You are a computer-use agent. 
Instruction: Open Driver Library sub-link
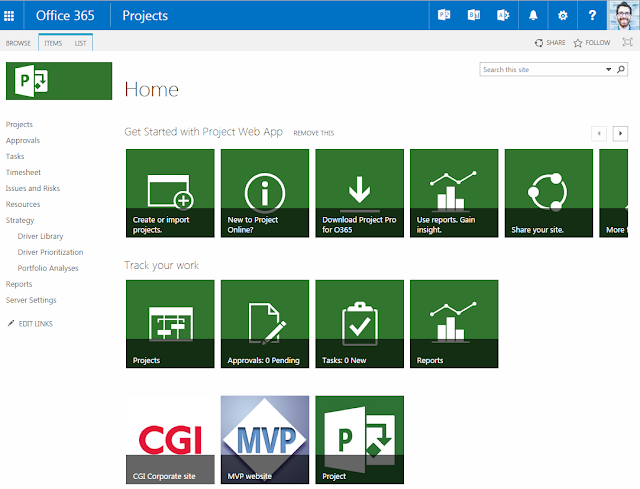tap(40, 236)
